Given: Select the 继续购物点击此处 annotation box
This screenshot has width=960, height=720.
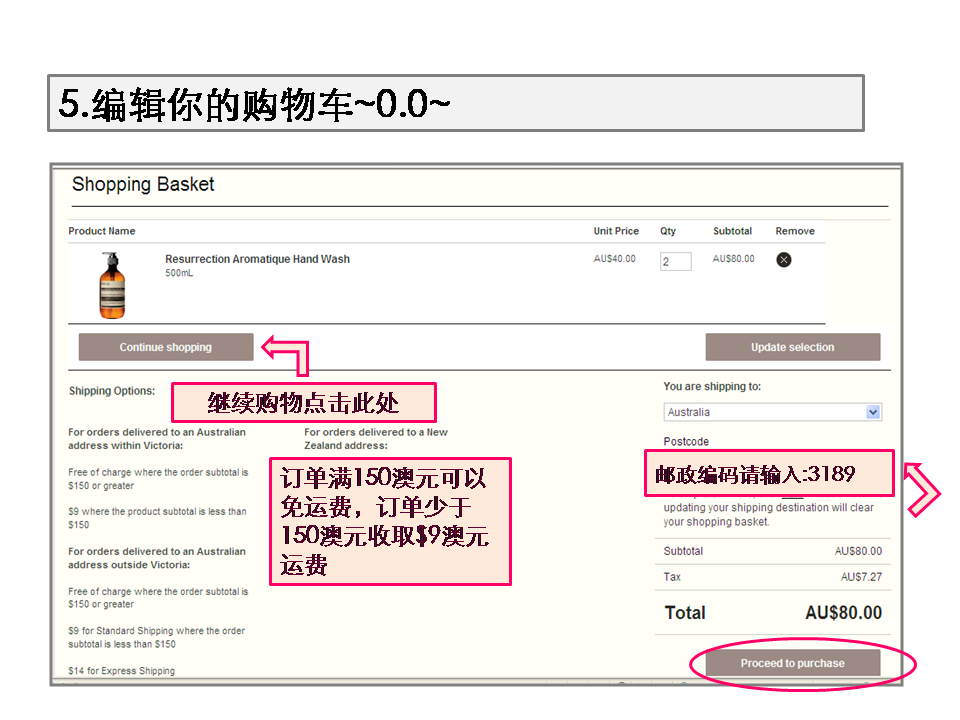Looking at the screenshot, I should [303, 403].
